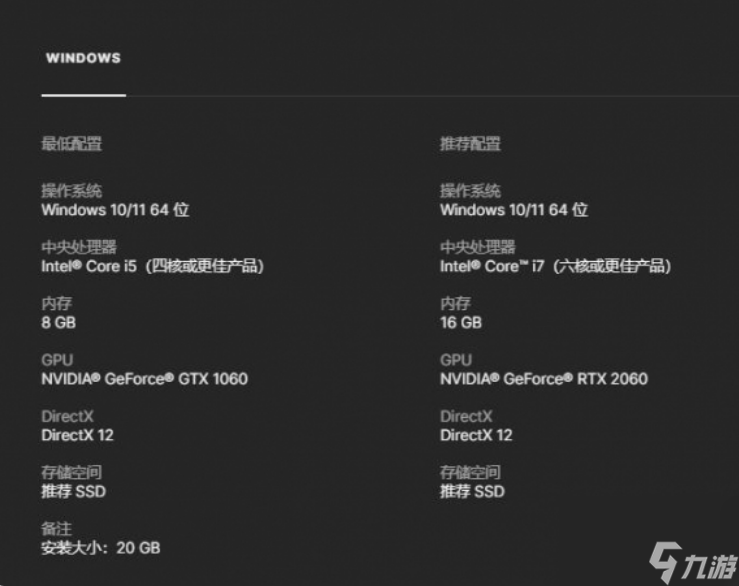
Task: Click 操作系统 label under 推荐配置
Action: click(x=470, y=191)
